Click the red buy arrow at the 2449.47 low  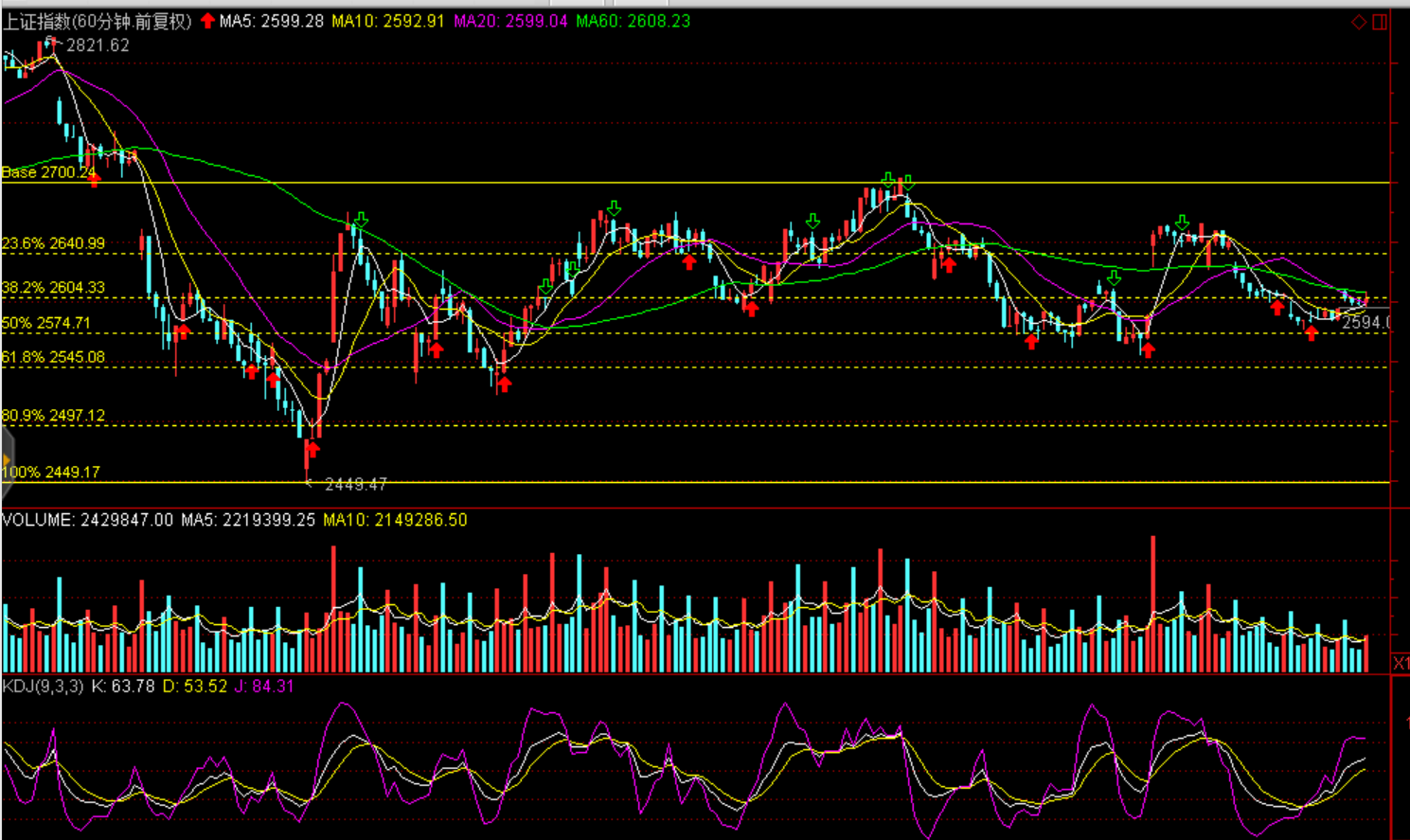point(312,448)
